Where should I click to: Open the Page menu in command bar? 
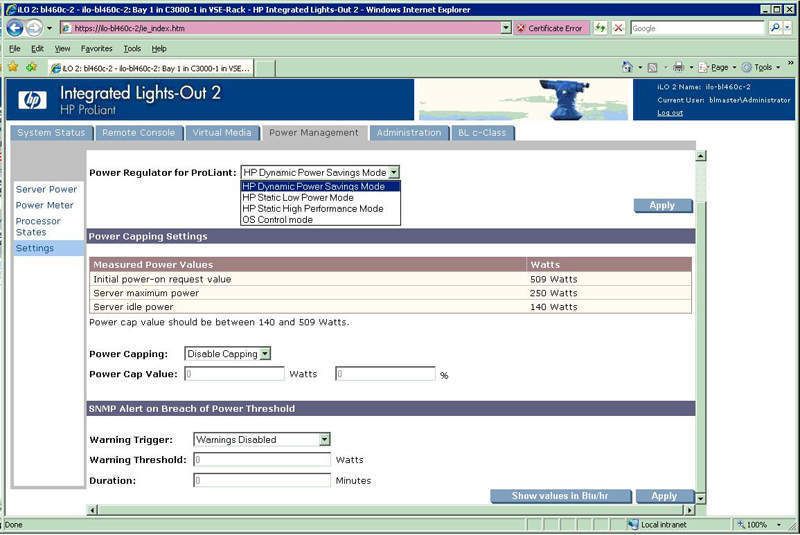pos(717,67)
